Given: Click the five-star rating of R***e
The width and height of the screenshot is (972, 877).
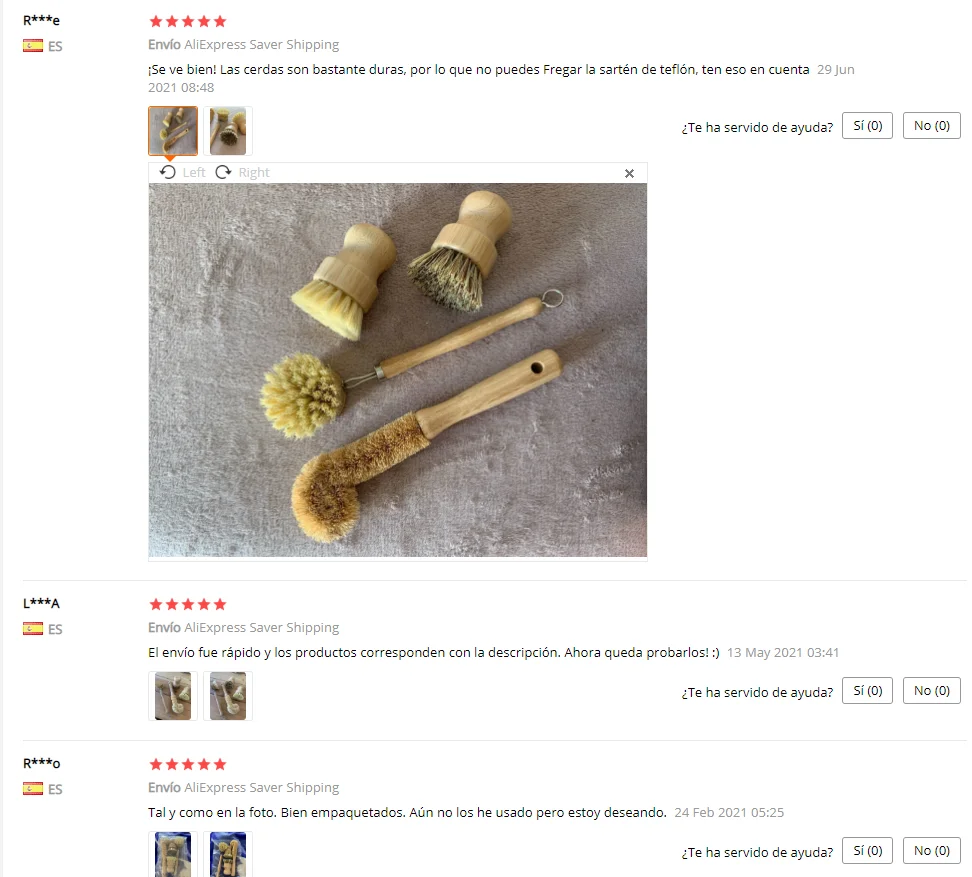Looking at the screenshot, I should [188, 22].
